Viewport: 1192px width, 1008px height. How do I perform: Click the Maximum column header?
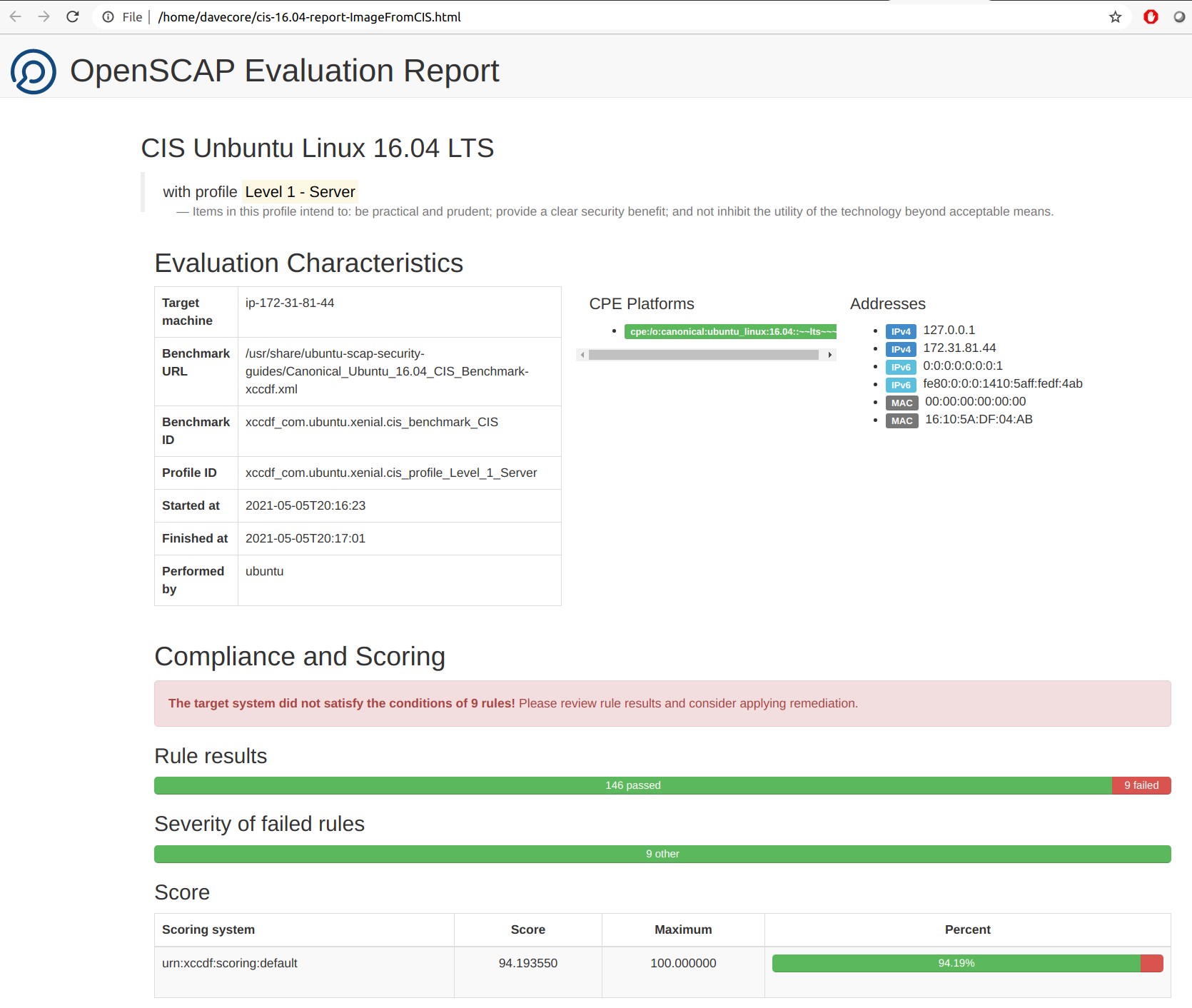[683, 929]
